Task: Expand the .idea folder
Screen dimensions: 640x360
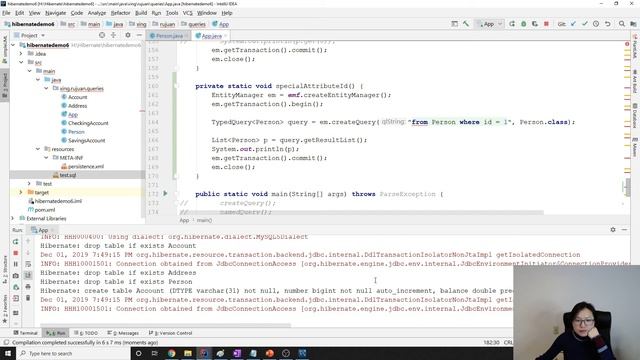Action: point(21,53)
